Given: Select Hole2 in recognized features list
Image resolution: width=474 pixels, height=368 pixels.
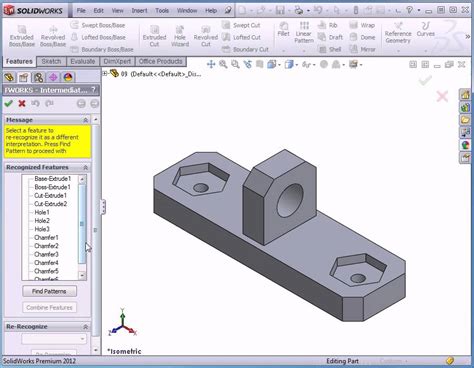Looking at the screenshot, I should coord(42,221).
